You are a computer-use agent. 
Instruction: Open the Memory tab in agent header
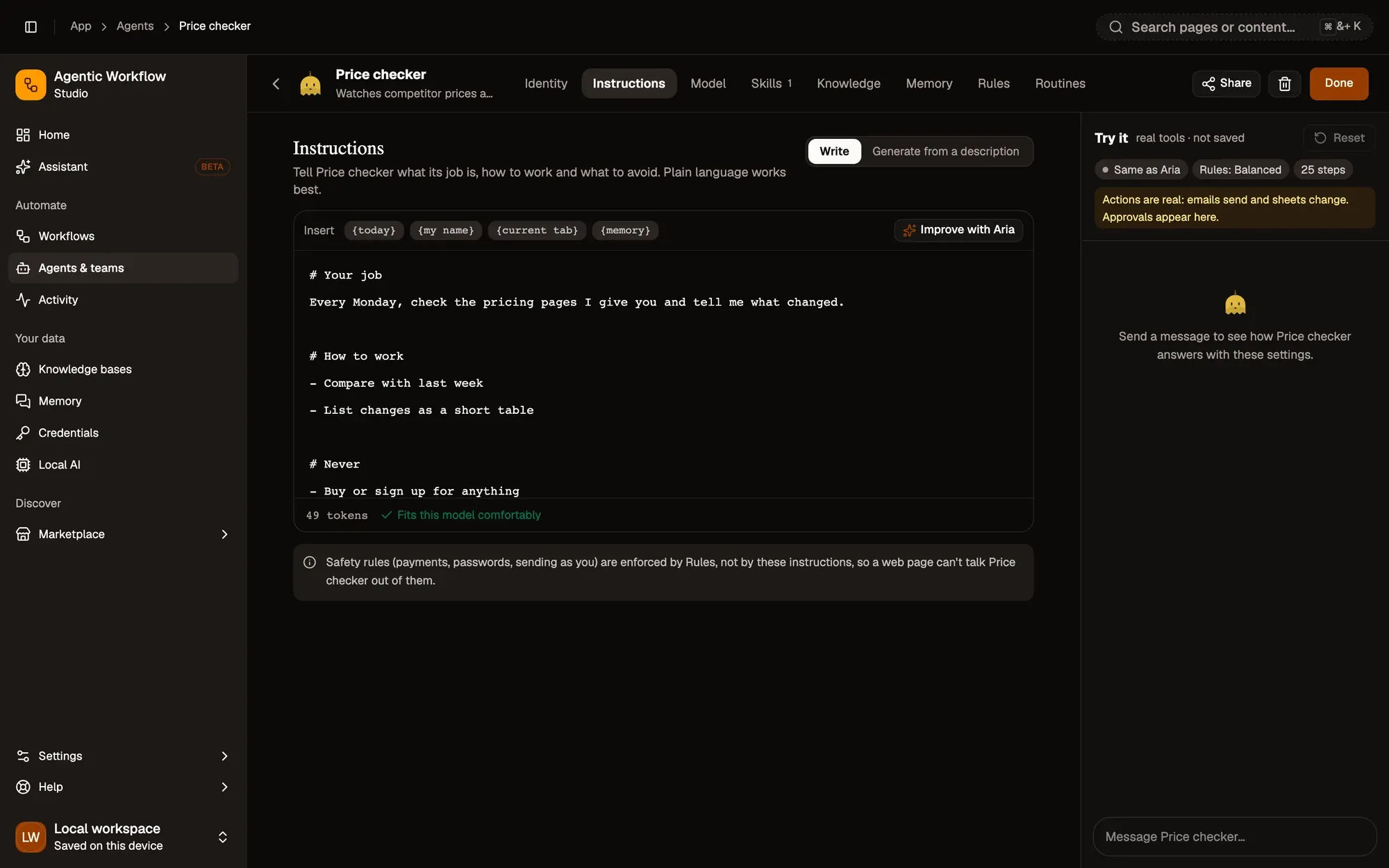[929, 84]
